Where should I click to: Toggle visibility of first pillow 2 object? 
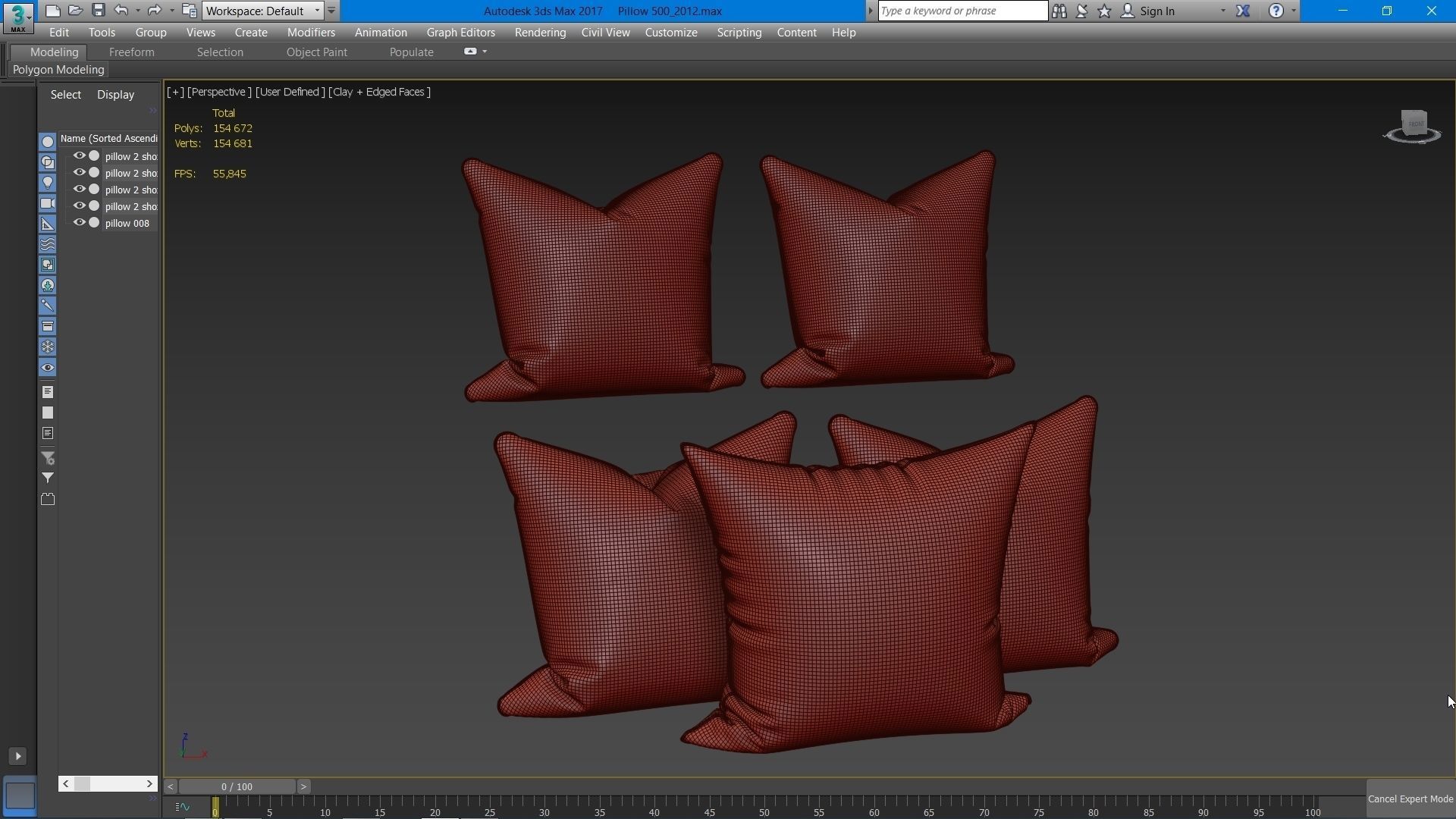[79, 156]
